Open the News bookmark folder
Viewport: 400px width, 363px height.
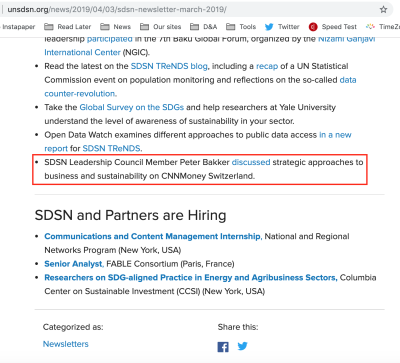[115, 27]
